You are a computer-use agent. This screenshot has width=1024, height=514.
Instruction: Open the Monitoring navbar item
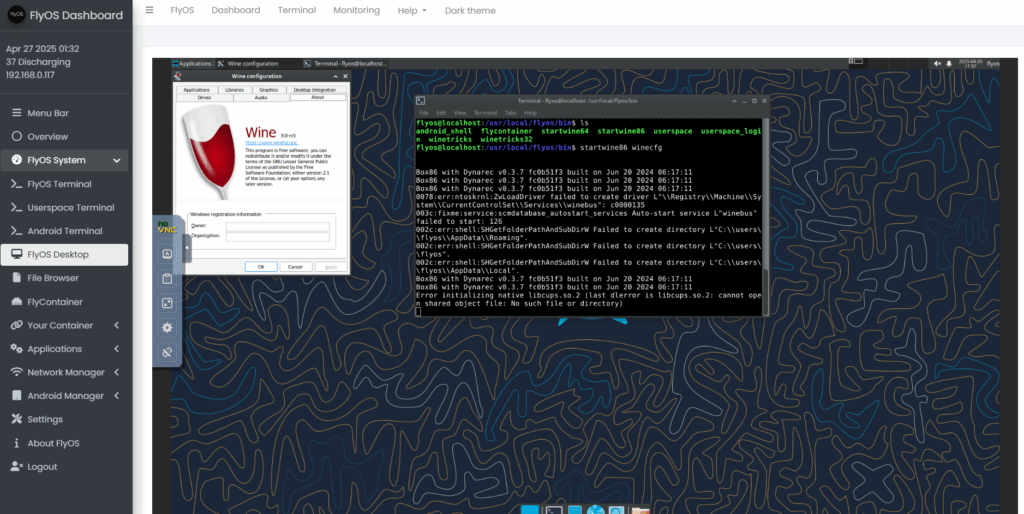click(356, 10)
